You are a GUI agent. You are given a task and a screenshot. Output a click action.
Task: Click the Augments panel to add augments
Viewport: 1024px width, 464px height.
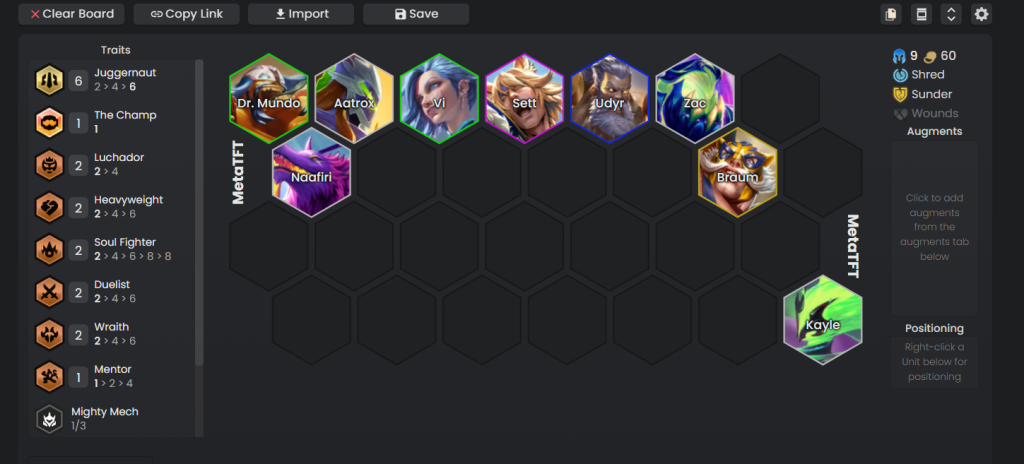[x=935, y=227]
